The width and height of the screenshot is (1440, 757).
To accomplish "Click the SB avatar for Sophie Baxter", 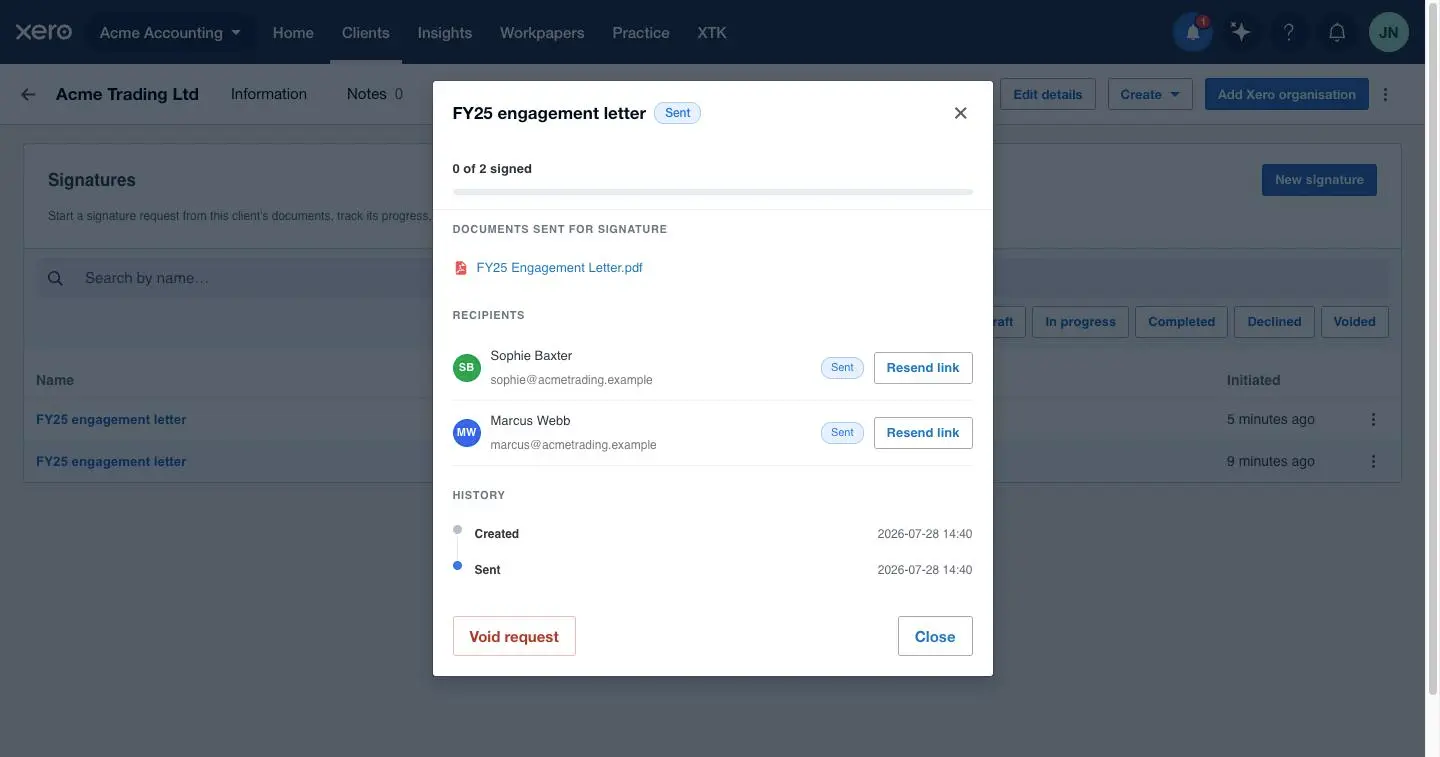I will [467, 367].
